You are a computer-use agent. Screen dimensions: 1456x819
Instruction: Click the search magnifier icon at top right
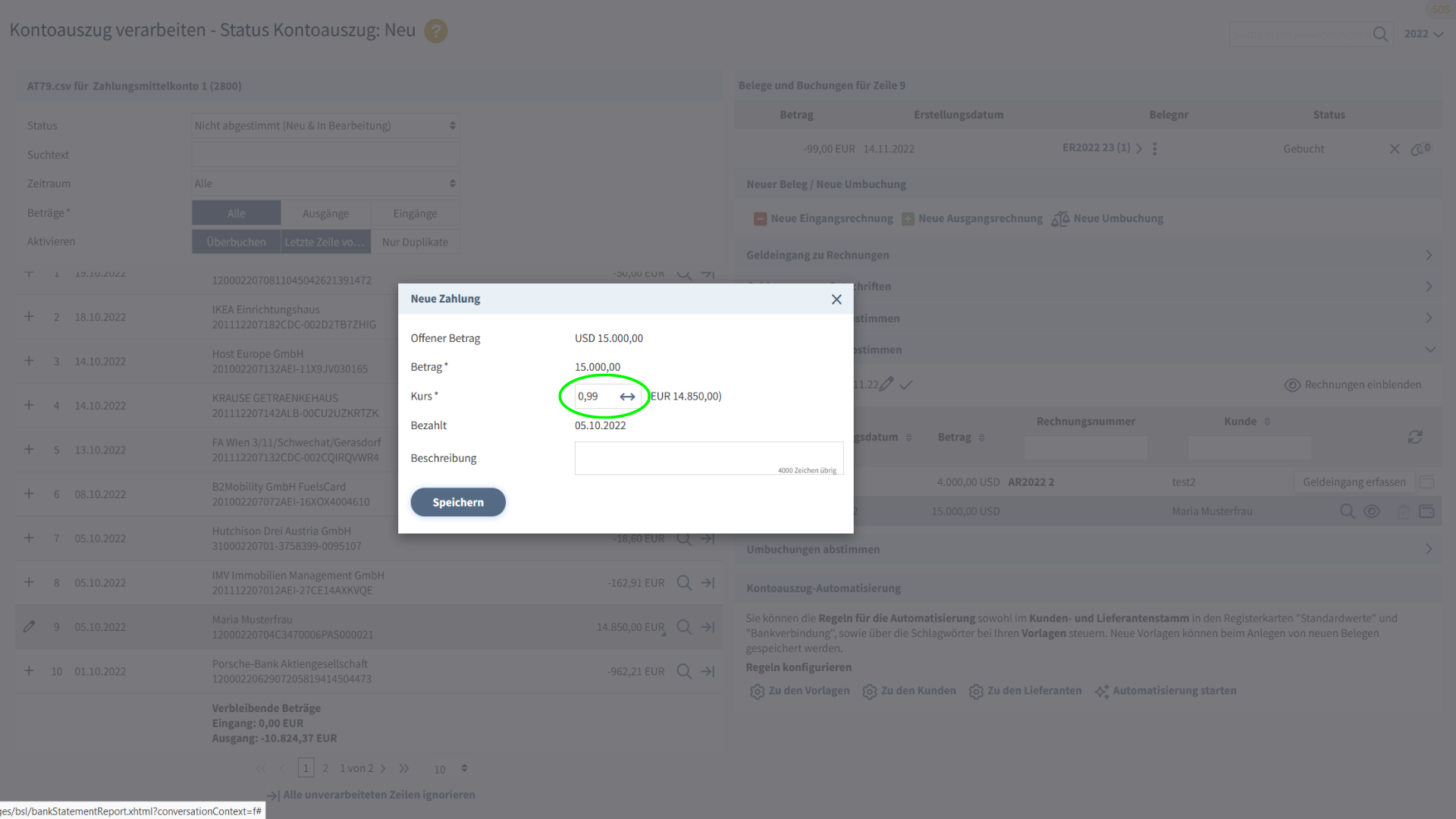[x=1380, y=34]
